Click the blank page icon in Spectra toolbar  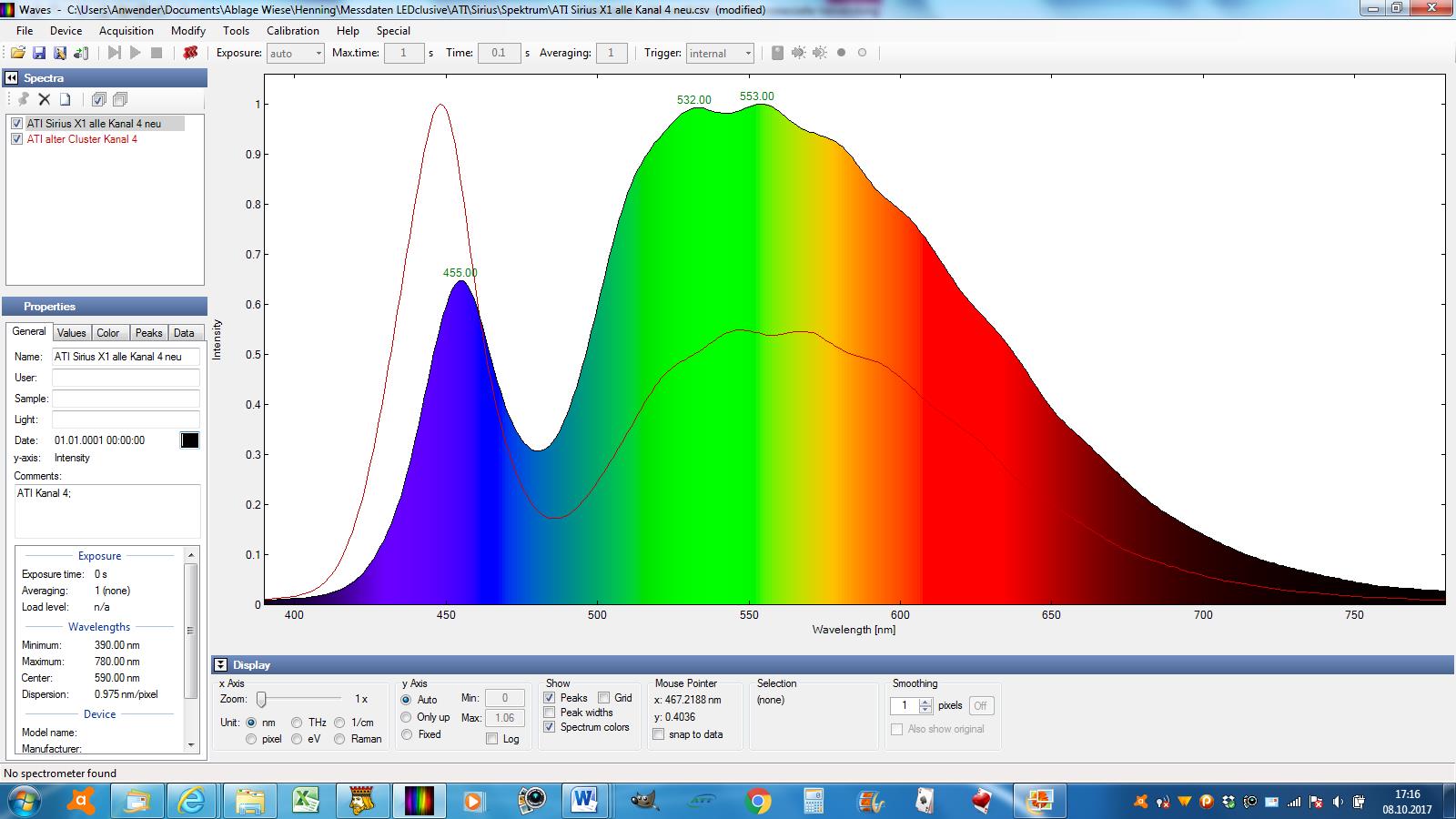point(66,99)
